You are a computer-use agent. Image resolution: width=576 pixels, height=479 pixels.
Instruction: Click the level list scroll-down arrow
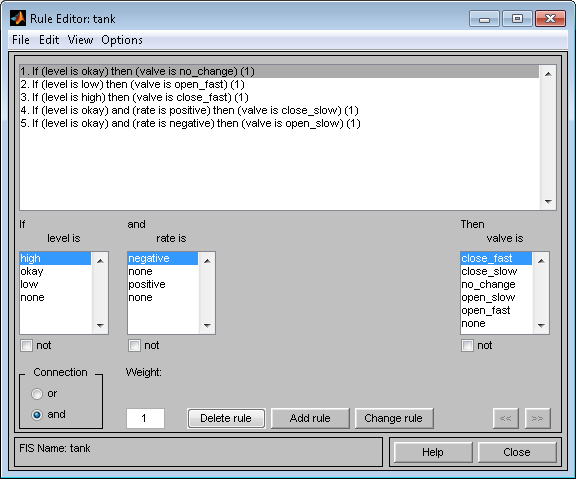point(100,325)
